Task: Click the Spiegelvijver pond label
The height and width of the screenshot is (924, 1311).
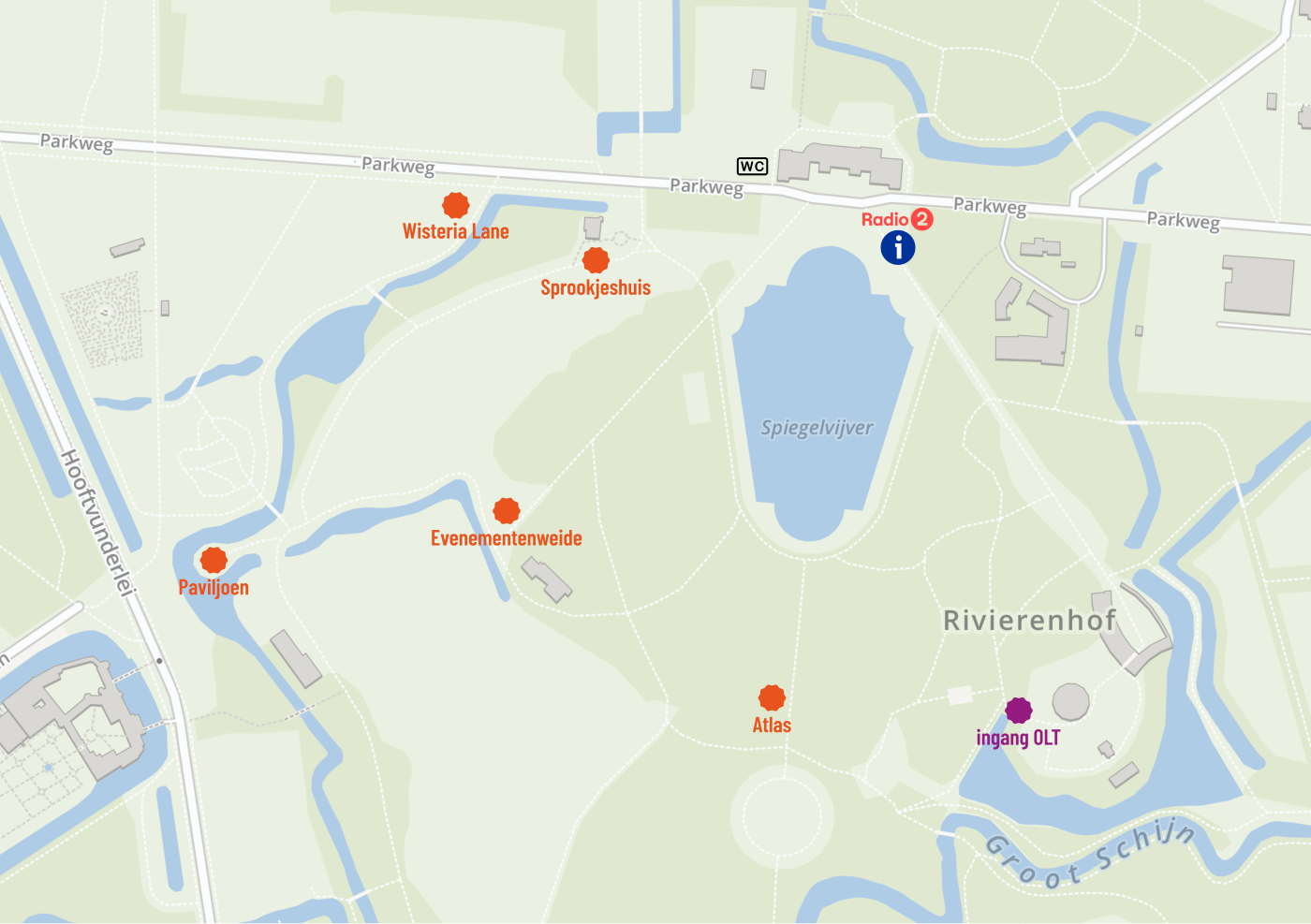Action: click(x=817, y=428)
